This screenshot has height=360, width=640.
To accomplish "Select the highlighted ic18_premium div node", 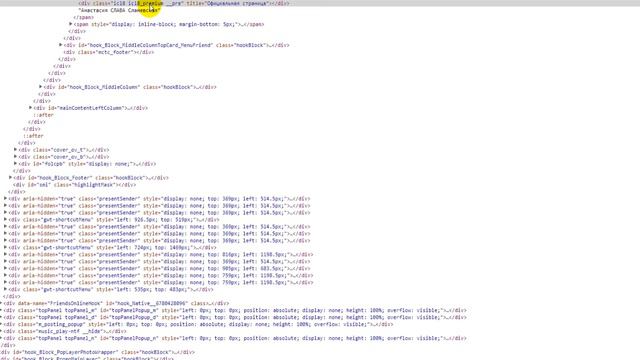I will [x=184, y=3].
